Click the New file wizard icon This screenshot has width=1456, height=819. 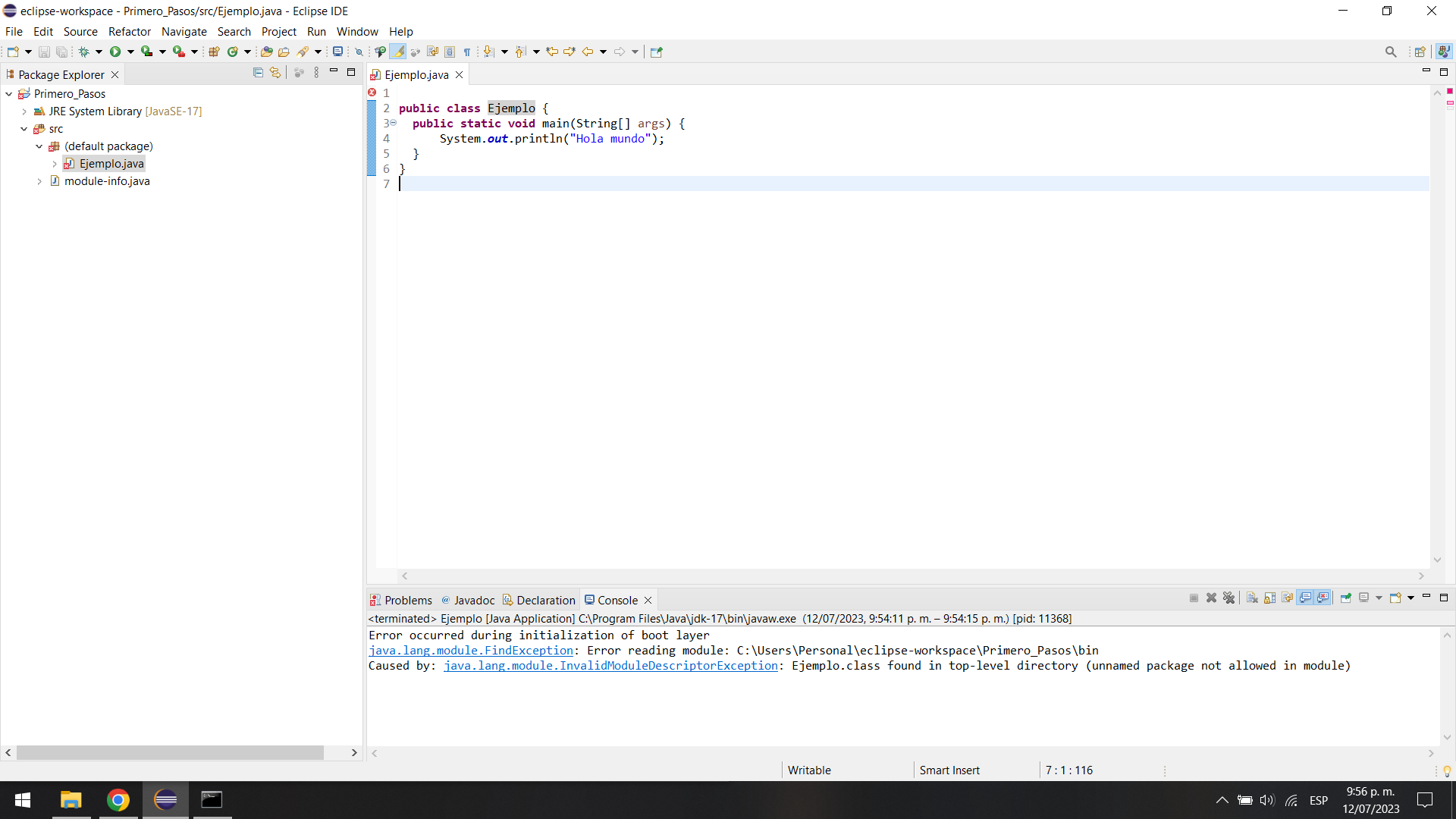pos(13,52)
